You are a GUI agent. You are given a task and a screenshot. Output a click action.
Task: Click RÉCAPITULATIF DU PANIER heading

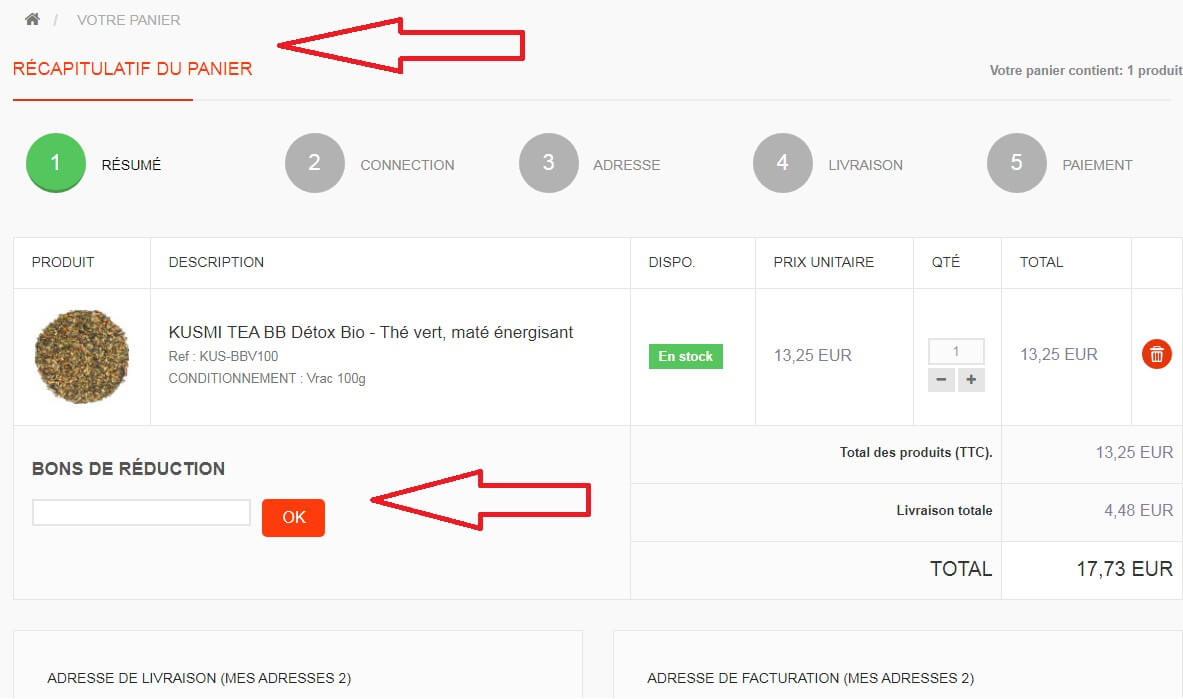(133, 69)
